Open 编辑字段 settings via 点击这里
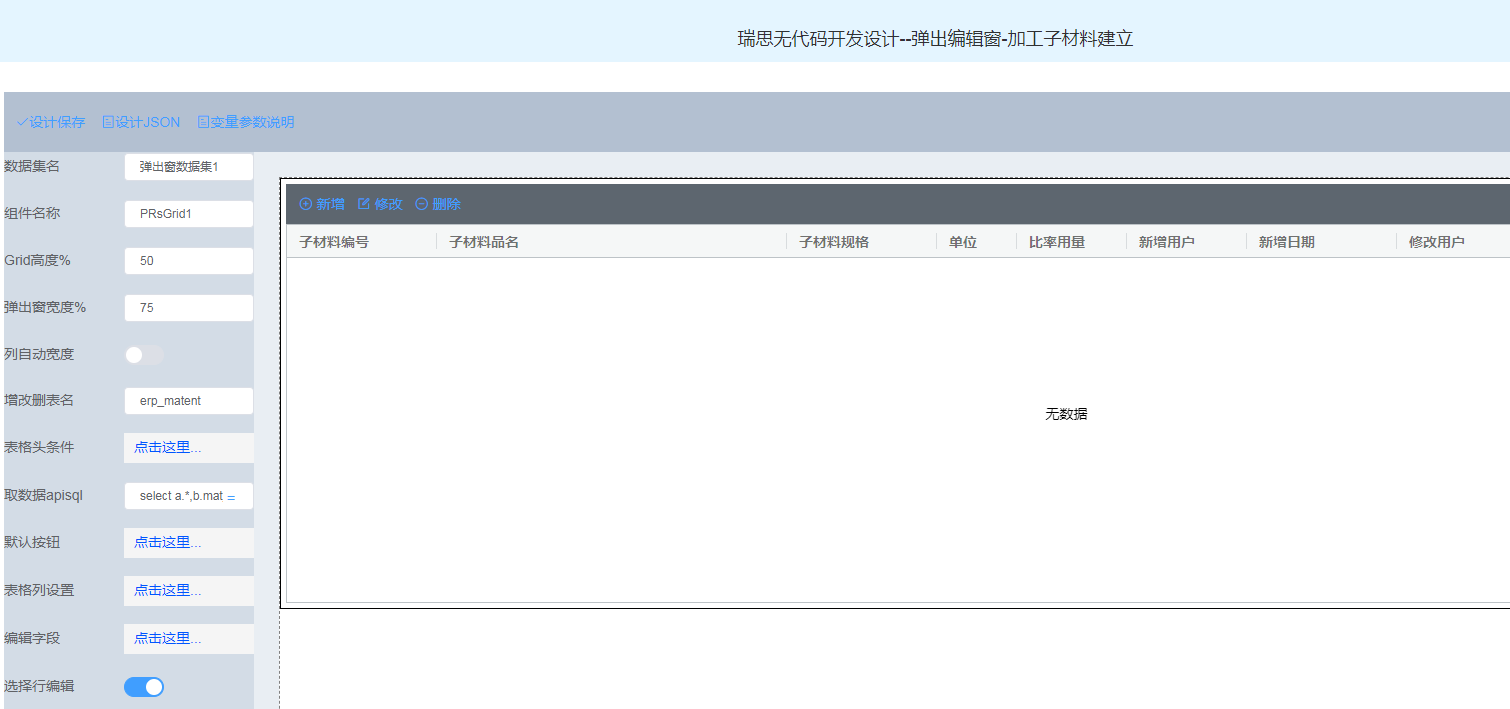Viewport: 1510px width, 709px height. point(168,639)
